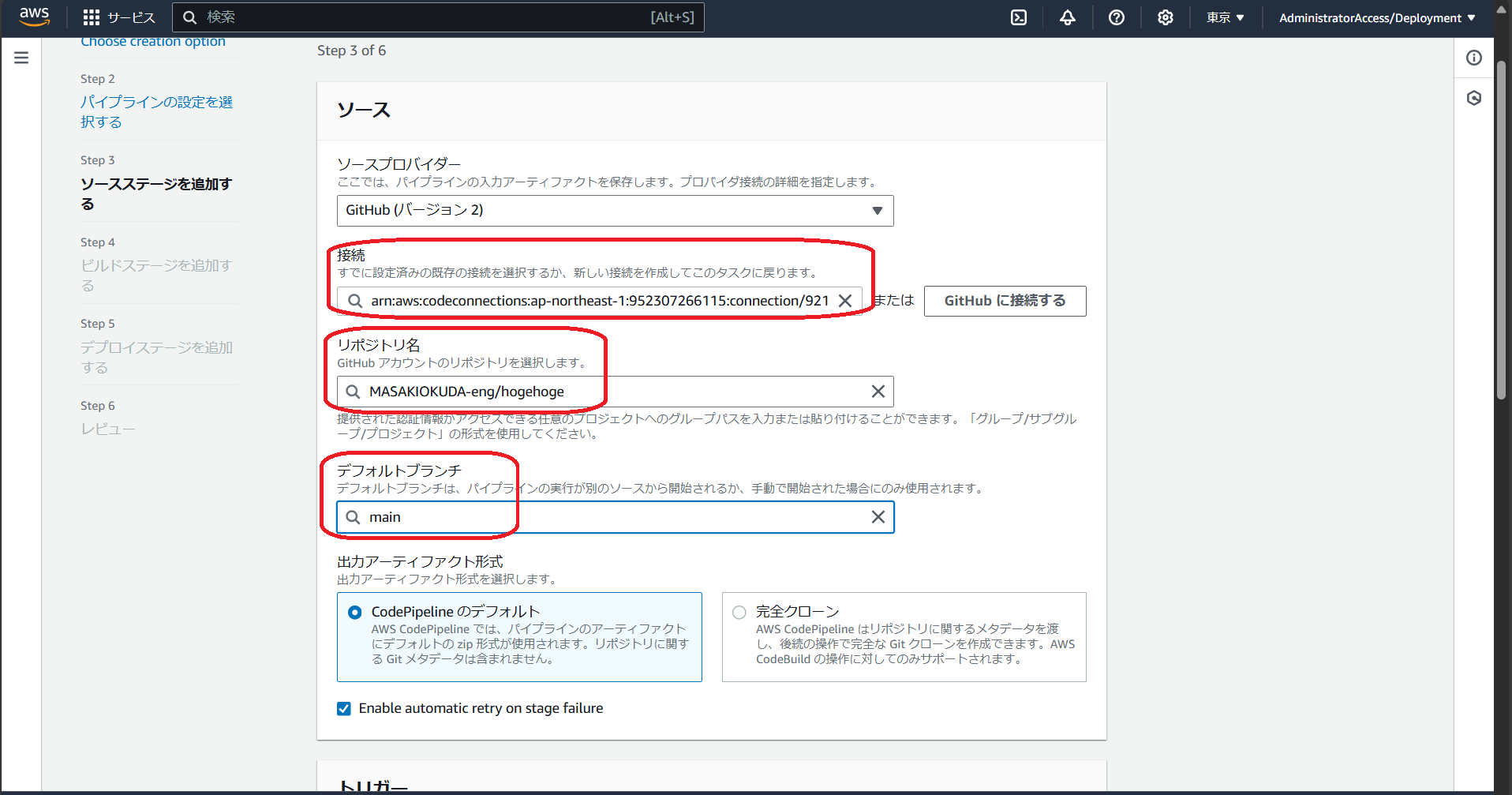Image resolution: width=1512 pixels, height=795 pixels.
Task: Open the settings gear icon
Action: tap(1165, 17)
